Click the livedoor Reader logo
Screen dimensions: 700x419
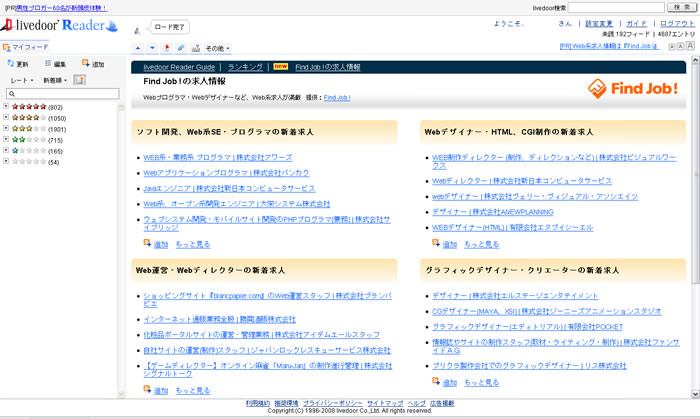click(59, 25)
